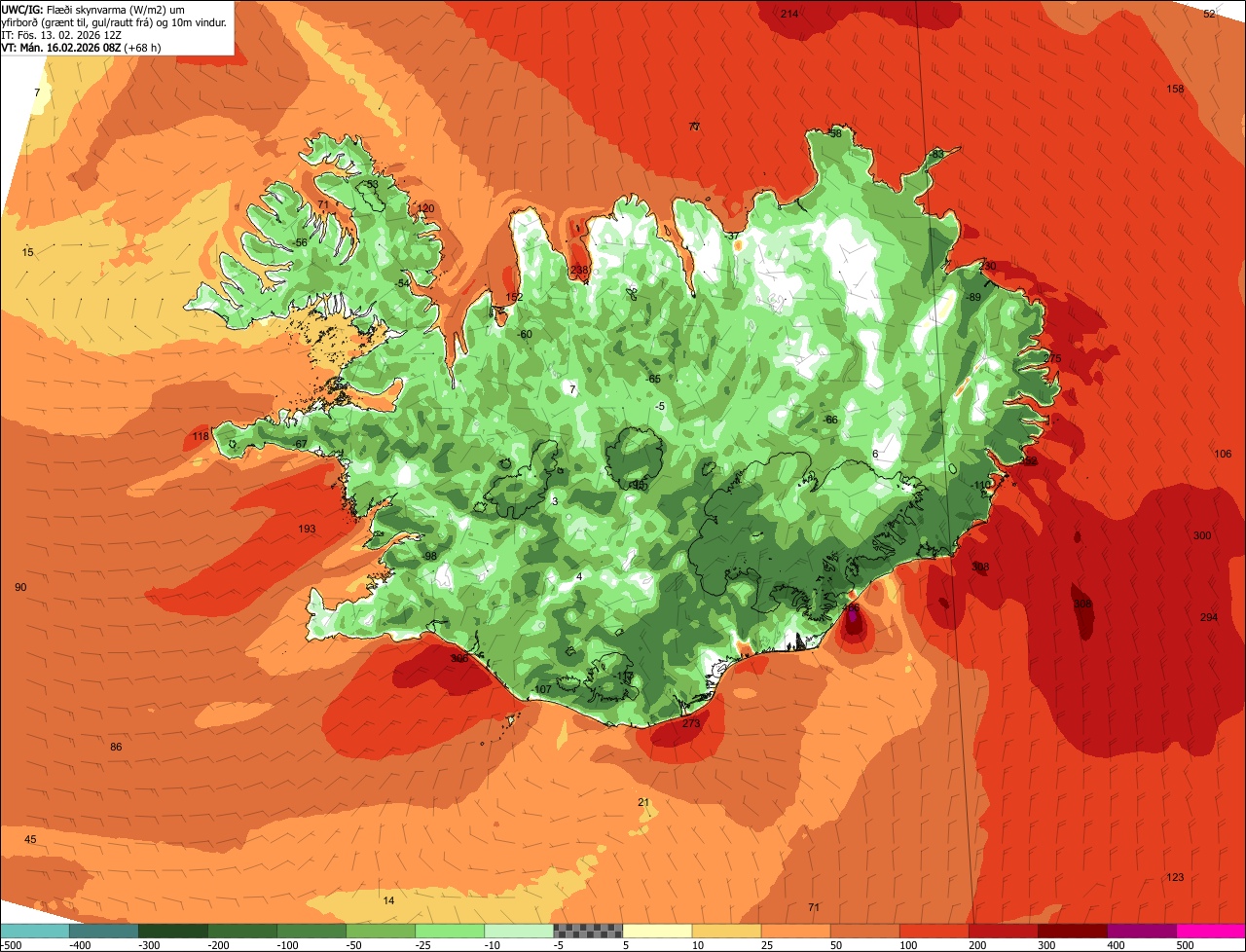Click the ocean value '90' on the west edge
1246x952 pixels.
20,588
